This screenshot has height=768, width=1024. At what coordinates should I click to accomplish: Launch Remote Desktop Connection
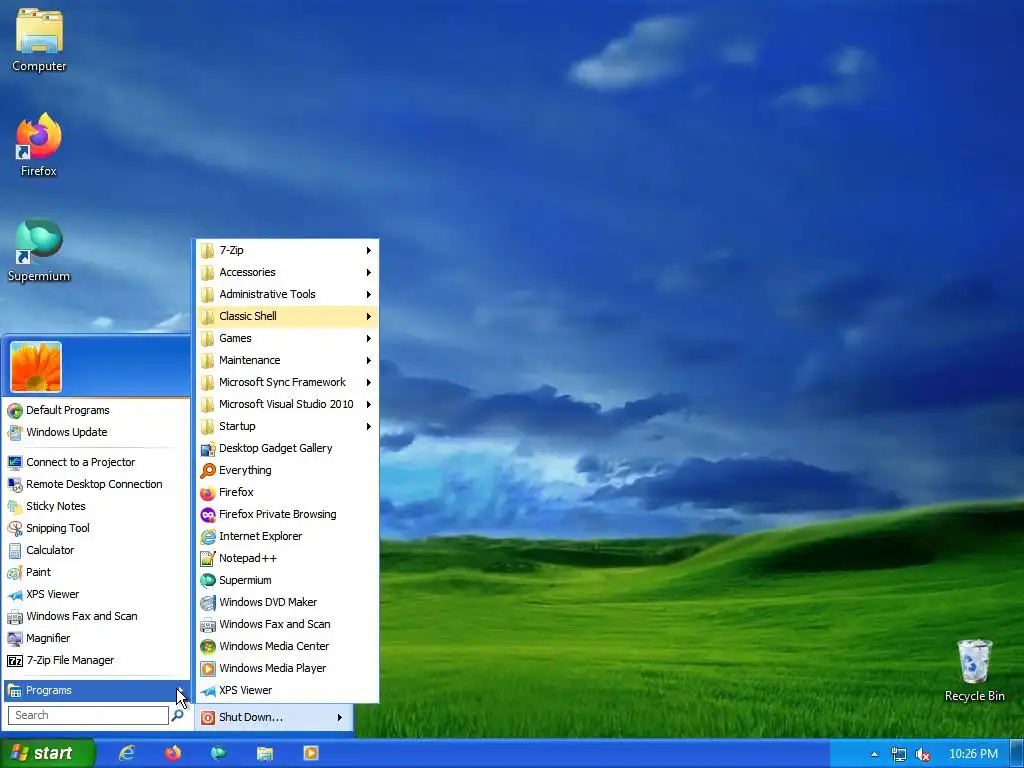[96, 485]
